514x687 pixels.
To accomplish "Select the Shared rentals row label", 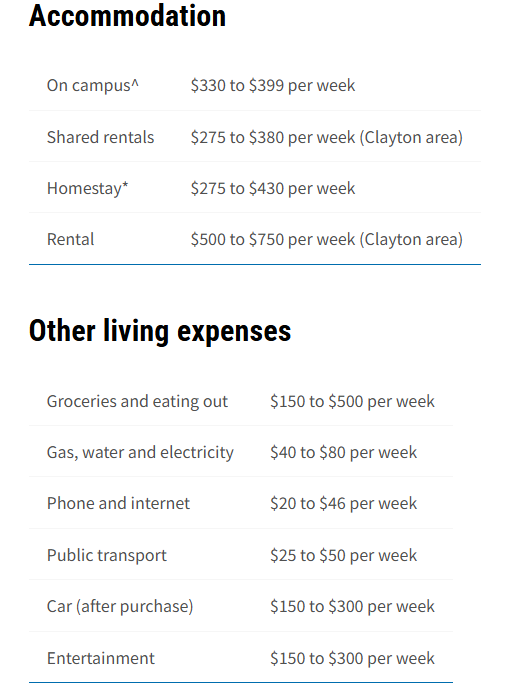I will click(x=100, y=137).
